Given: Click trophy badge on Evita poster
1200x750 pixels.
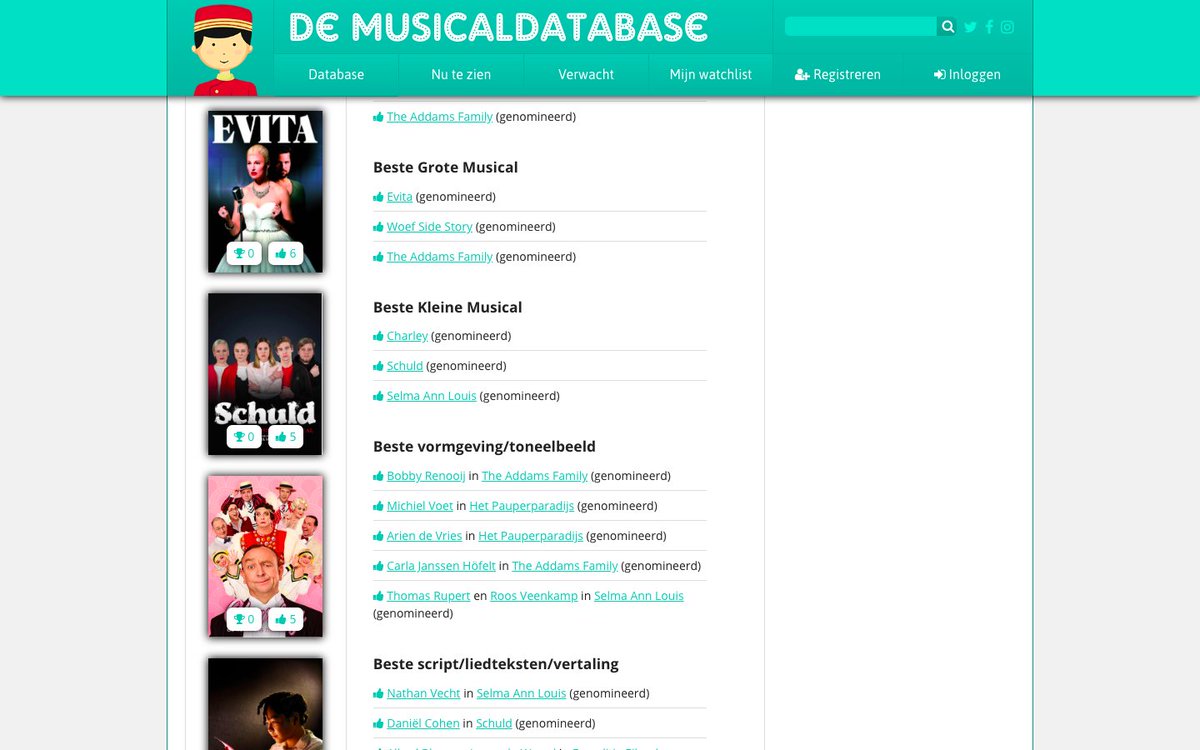Looking at the screenshot, I should (244, 254).
